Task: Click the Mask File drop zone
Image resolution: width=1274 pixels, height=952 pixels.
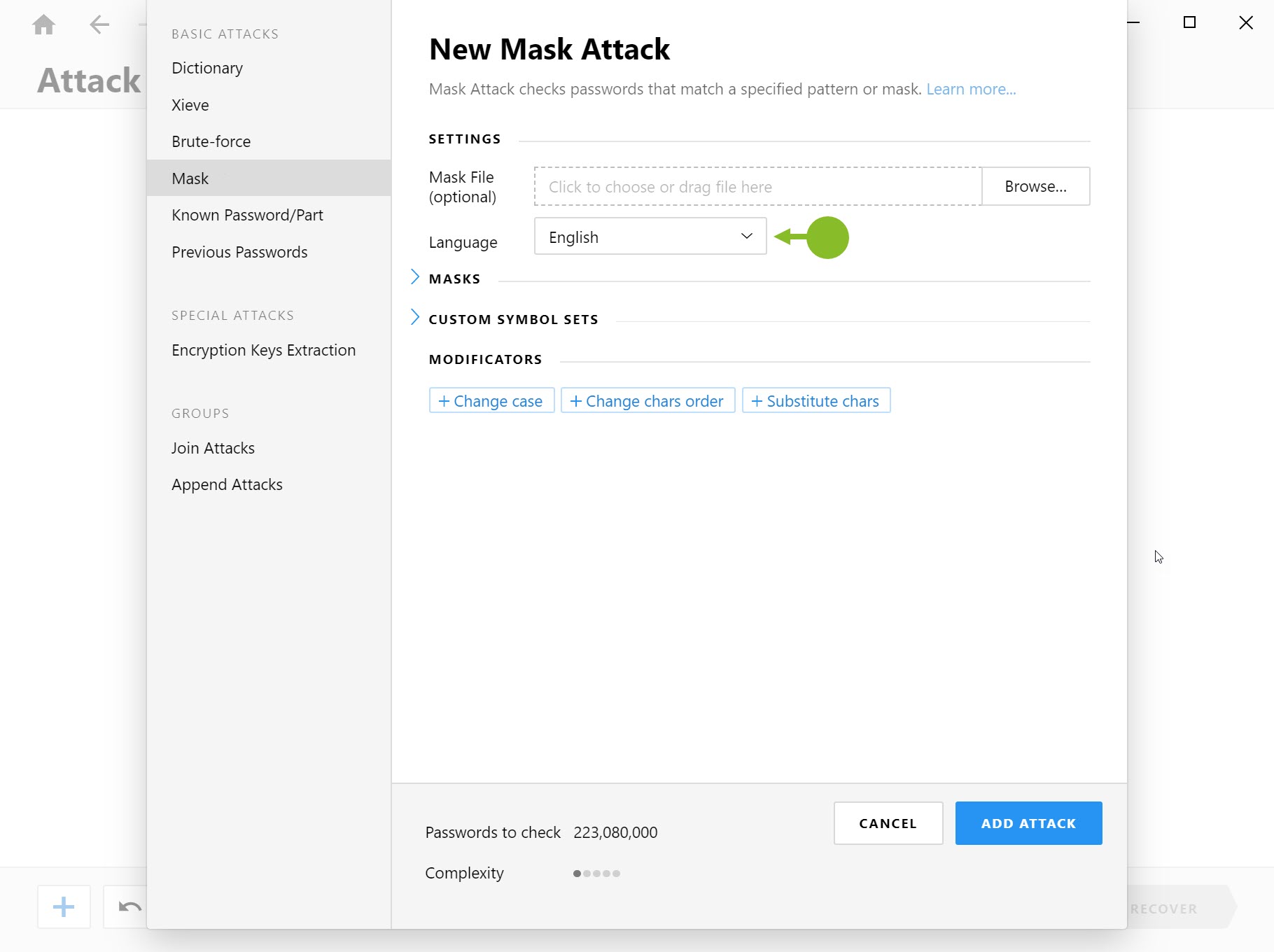Action: pos(756,186)
